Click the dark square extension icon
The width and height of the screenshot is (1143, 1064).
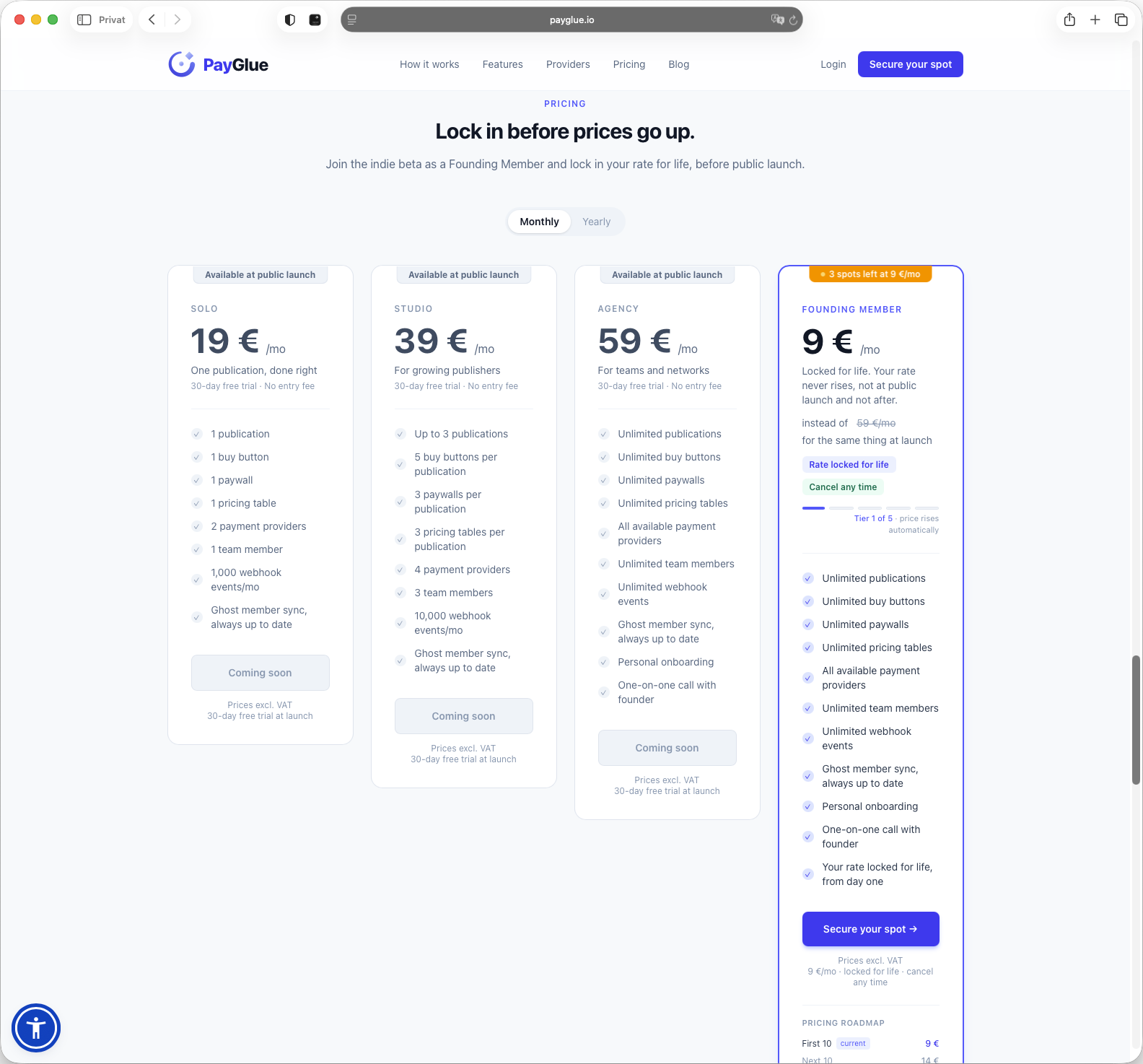point(315,19)
